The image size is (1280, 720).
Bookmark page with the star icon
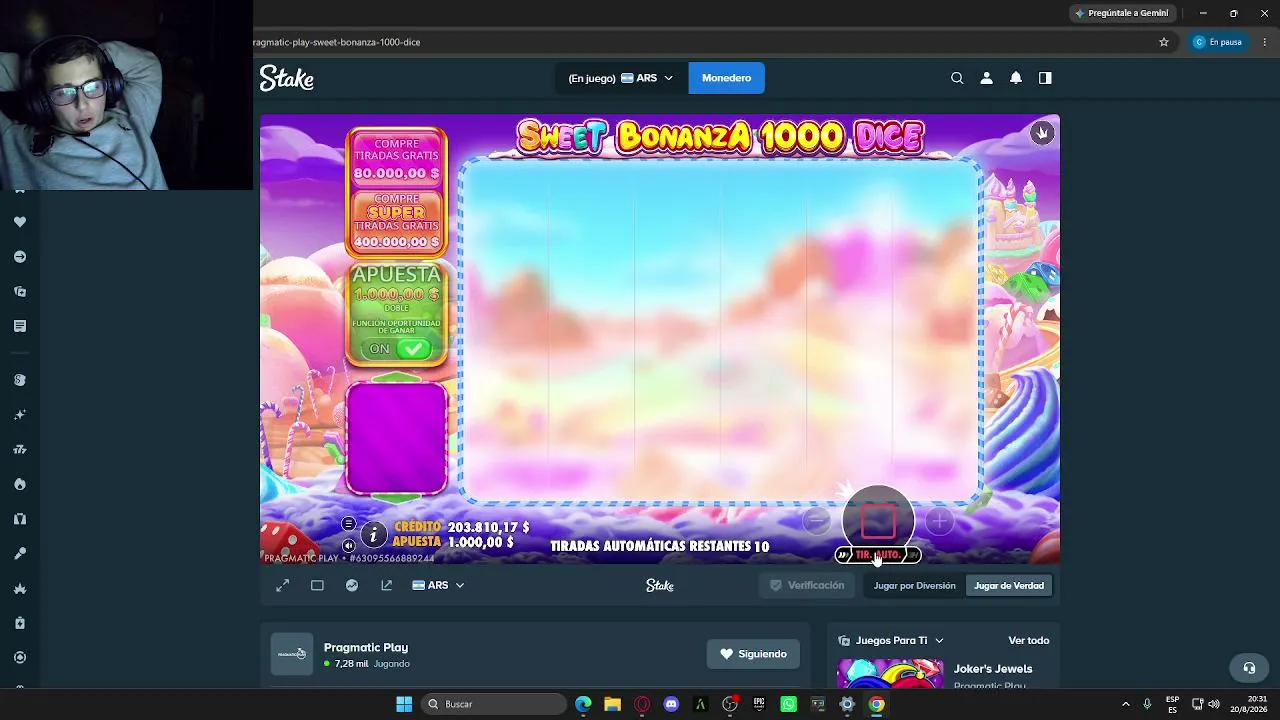pyautogui.click(x=1164, y=42)
